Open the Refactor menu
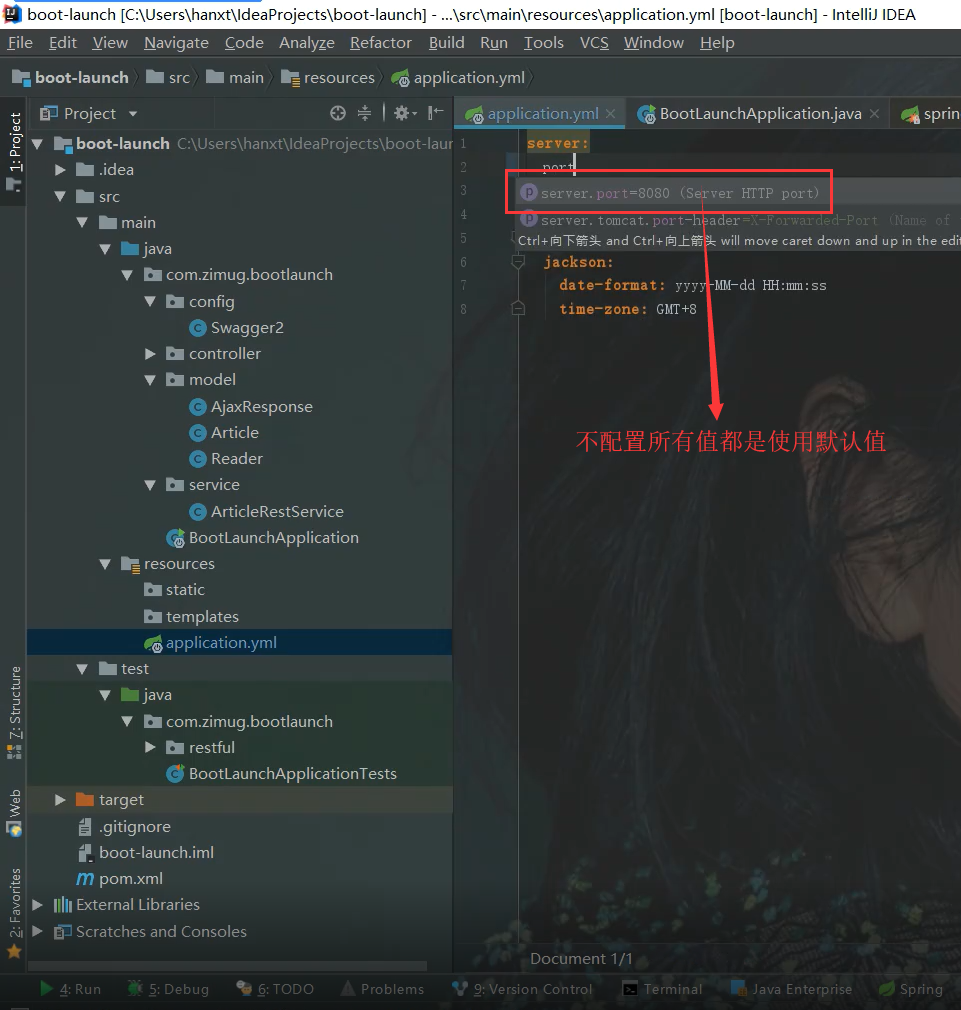The image size is (961, 1010). tap(381, 43)
